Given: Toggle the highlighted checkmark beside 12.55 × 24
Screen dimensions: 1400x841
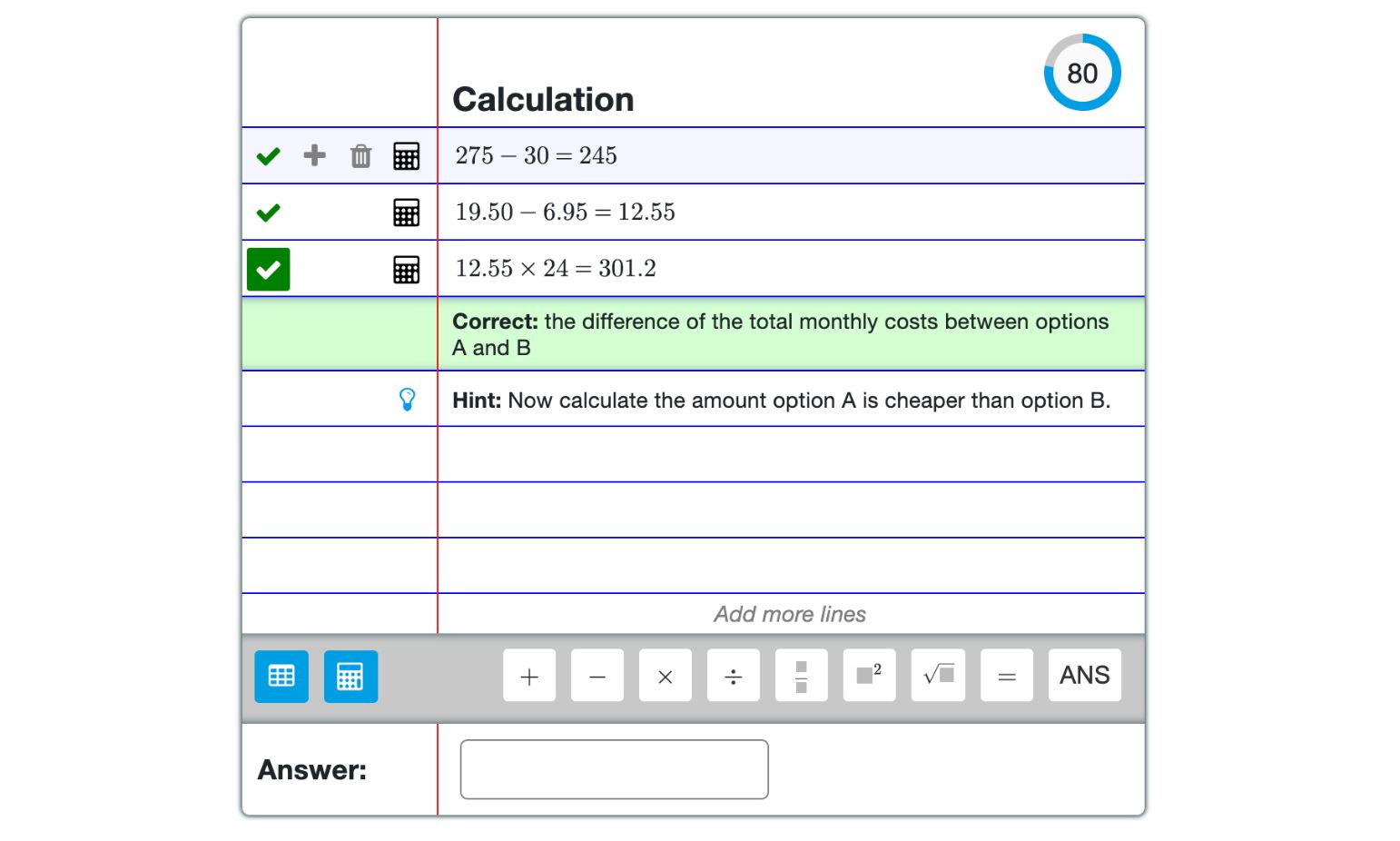Looking at the screenshot, I should [x=268, y=269].
